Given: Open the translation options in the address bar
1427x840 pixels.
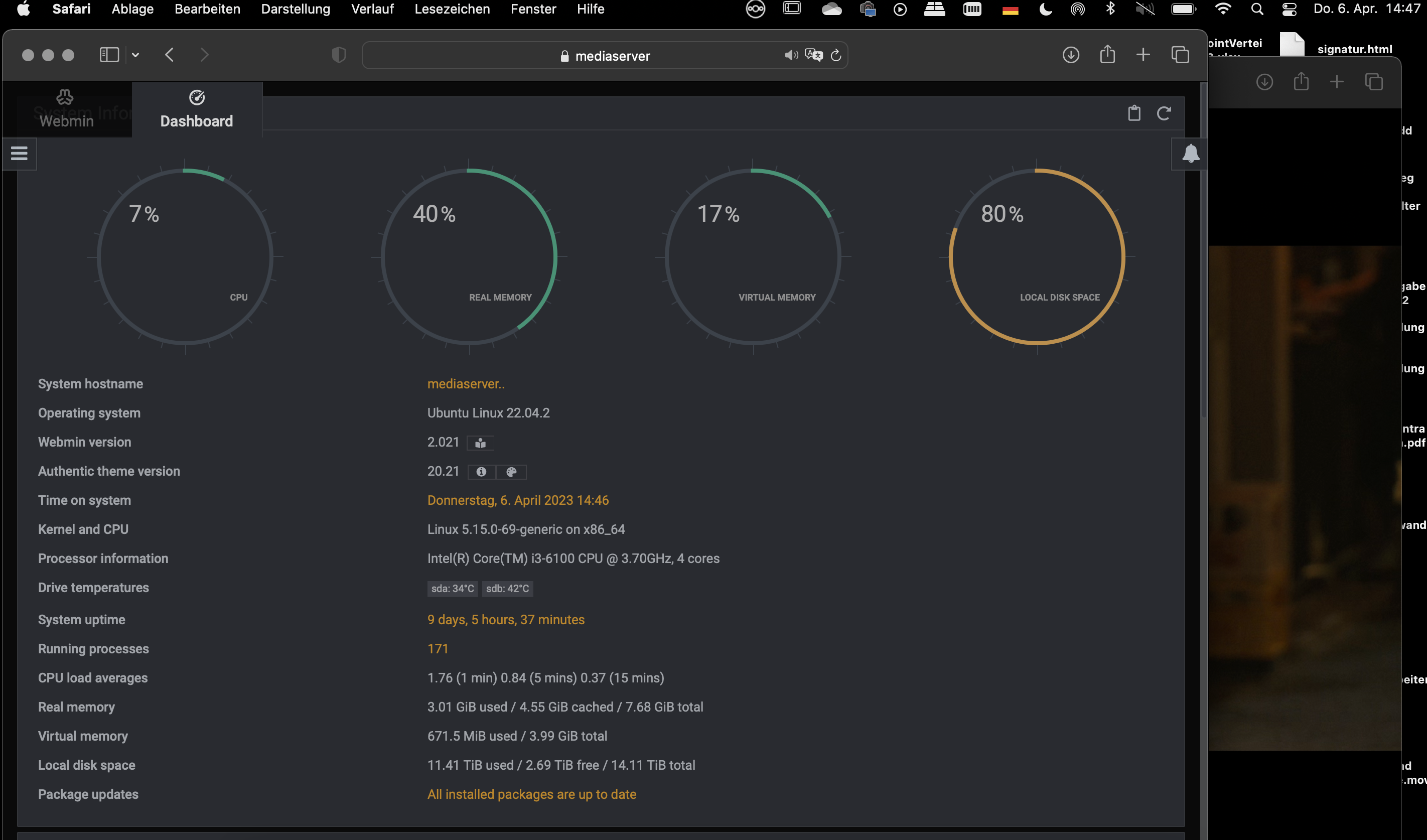Looking at the screenshot, I should pos(814,55).
